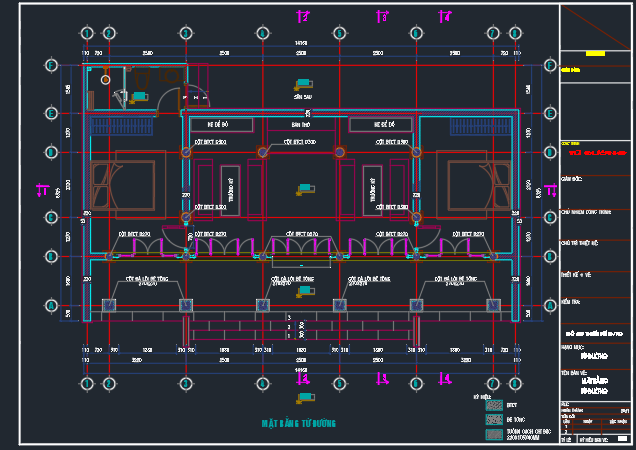Click grid axis bubble 8 in upper row

click(x=515, y=33)
